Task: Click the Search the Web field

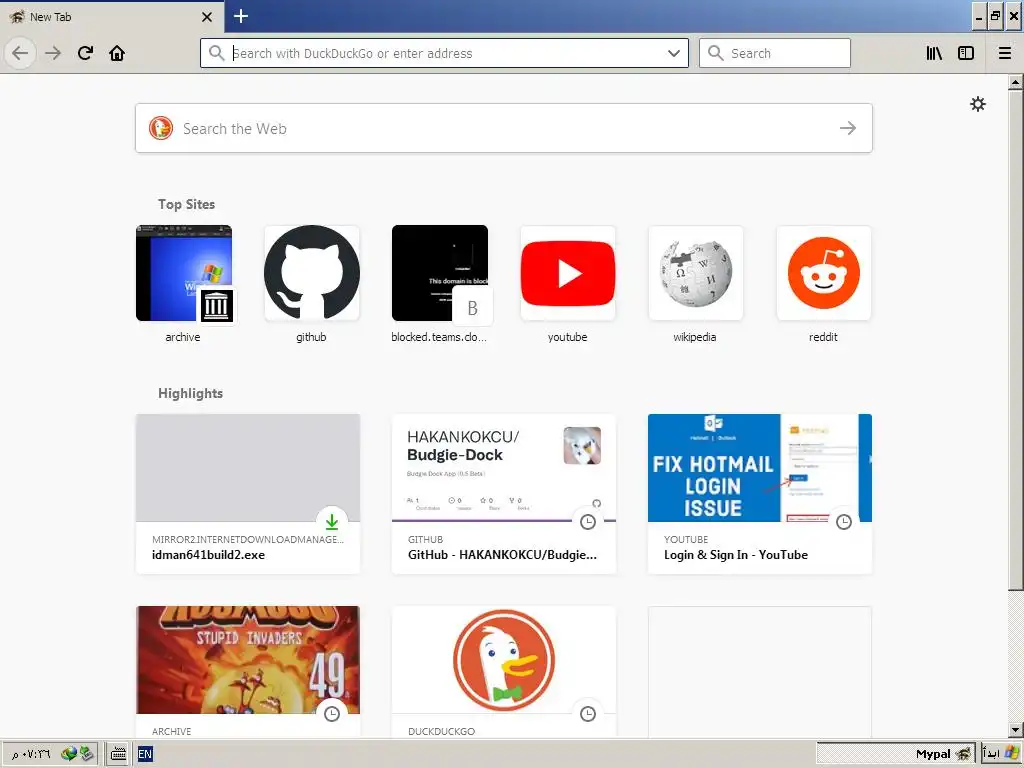Action: coord(504,128)
